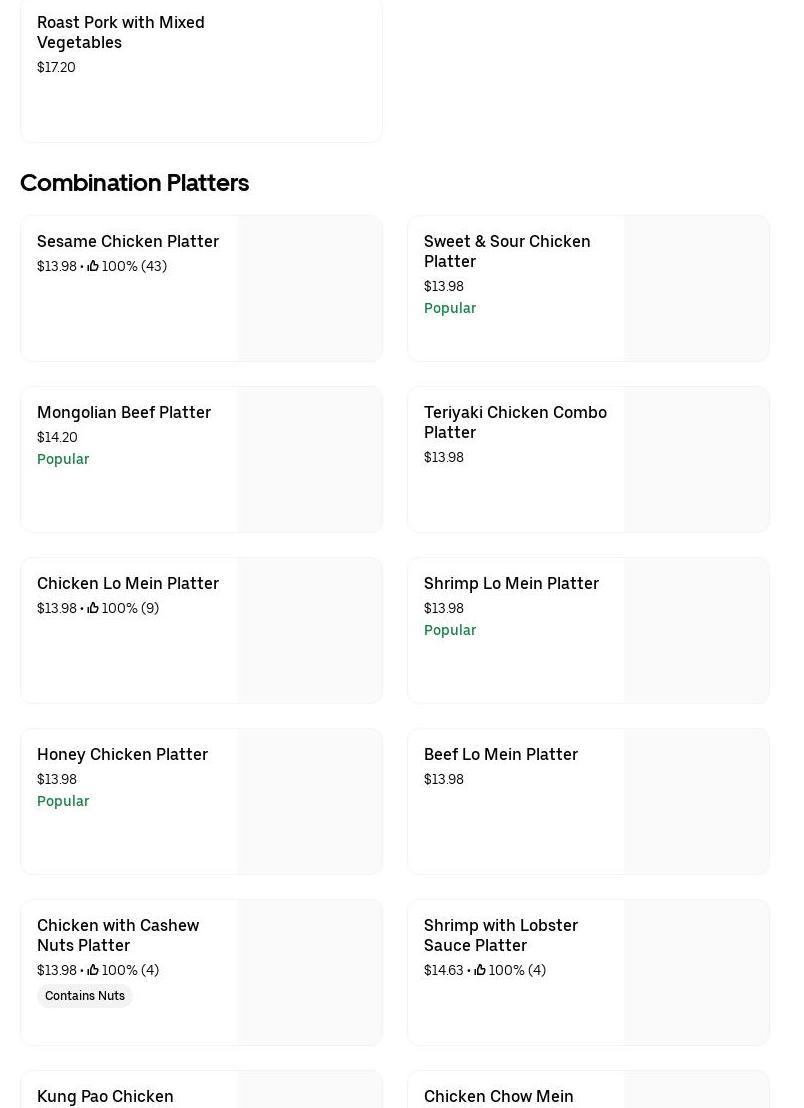Click thumbs-up icon on Shrimp with Lobster Sauce
The image size is (804, 1108).
[x=480, y=970]
